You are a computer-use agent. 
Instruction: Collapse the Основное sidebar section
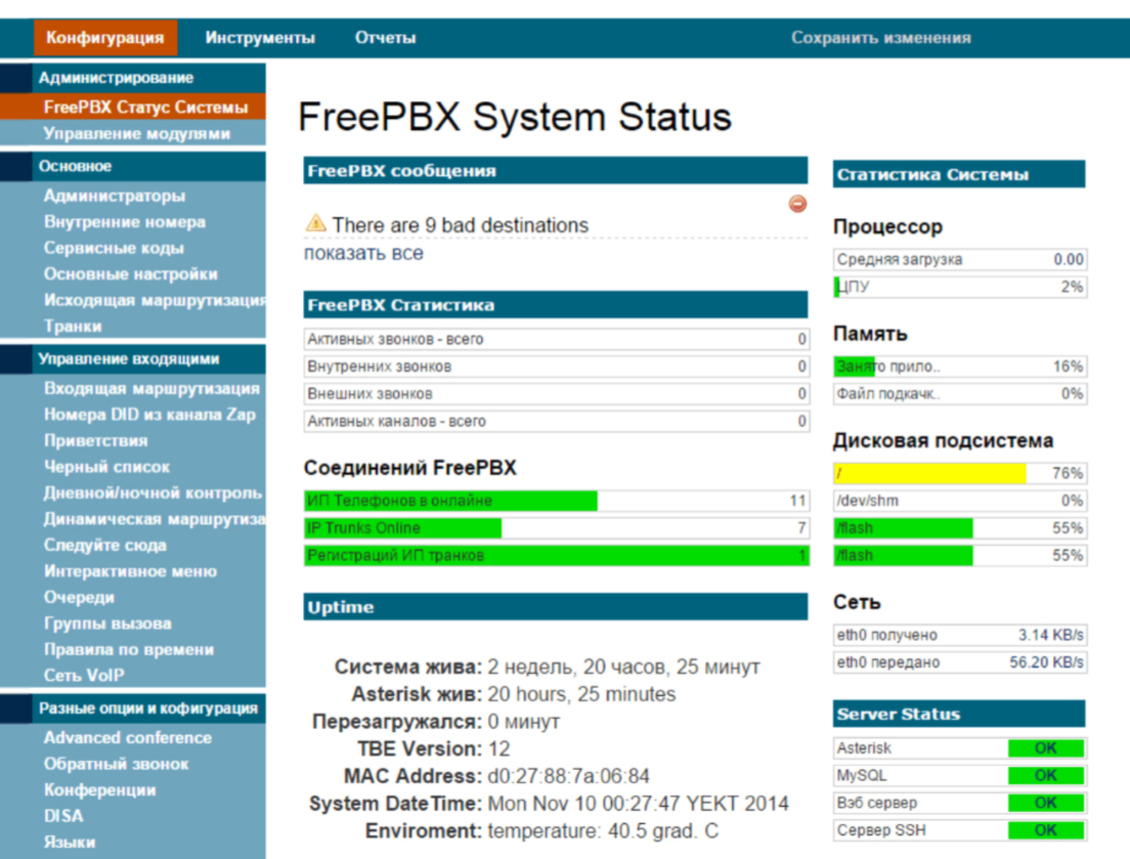tap(133, 166)
